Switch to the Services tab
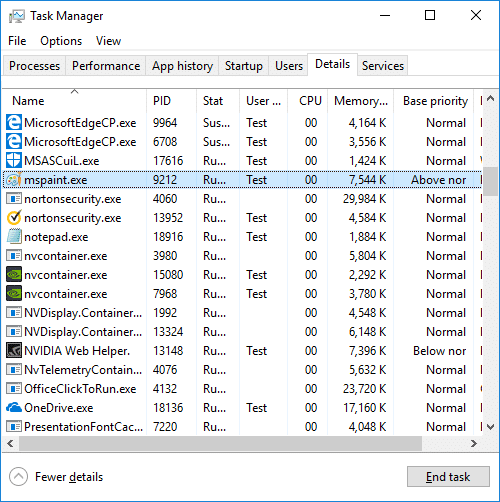This screenshot has height=502, width=500. click(383, 66)
